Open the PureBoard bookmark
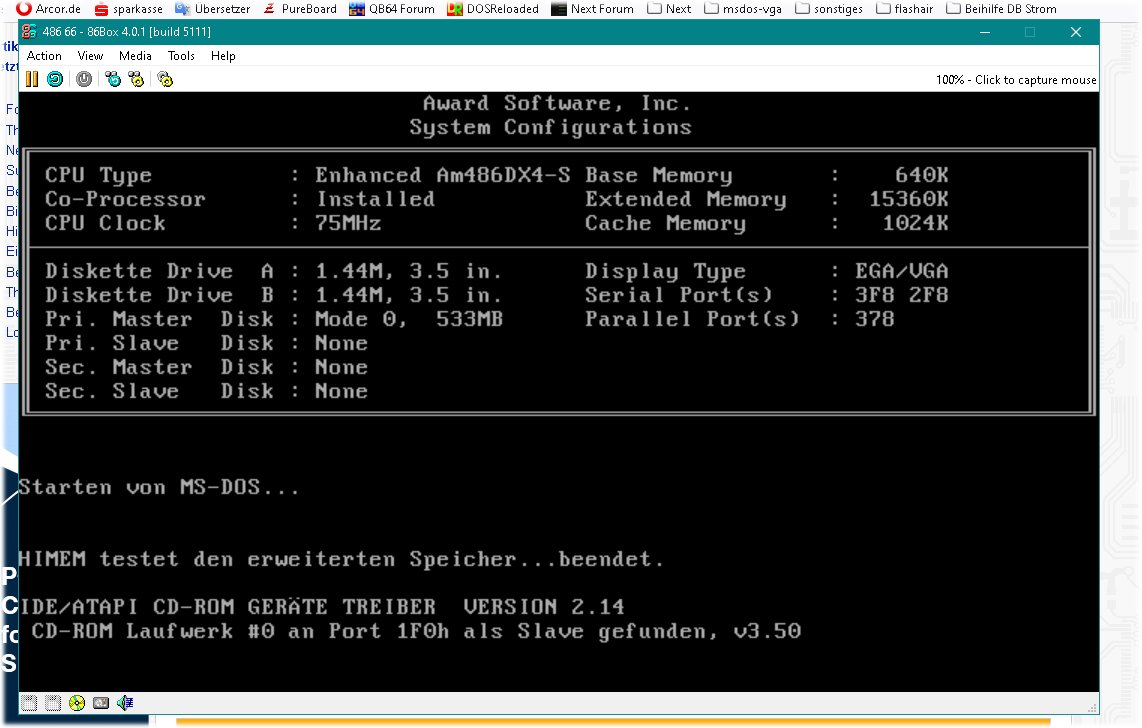1142x728 pixels. 299,9
